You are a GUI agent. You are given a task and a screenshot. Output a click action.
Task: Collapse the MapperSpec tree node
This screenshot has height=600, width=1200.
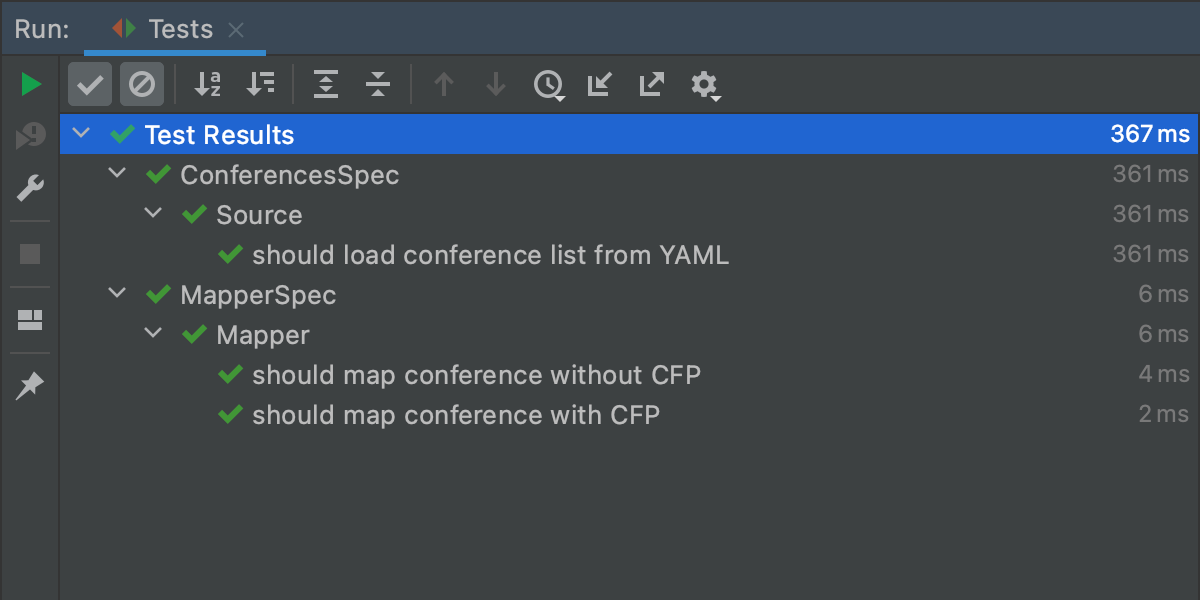[x=118, y=294]
